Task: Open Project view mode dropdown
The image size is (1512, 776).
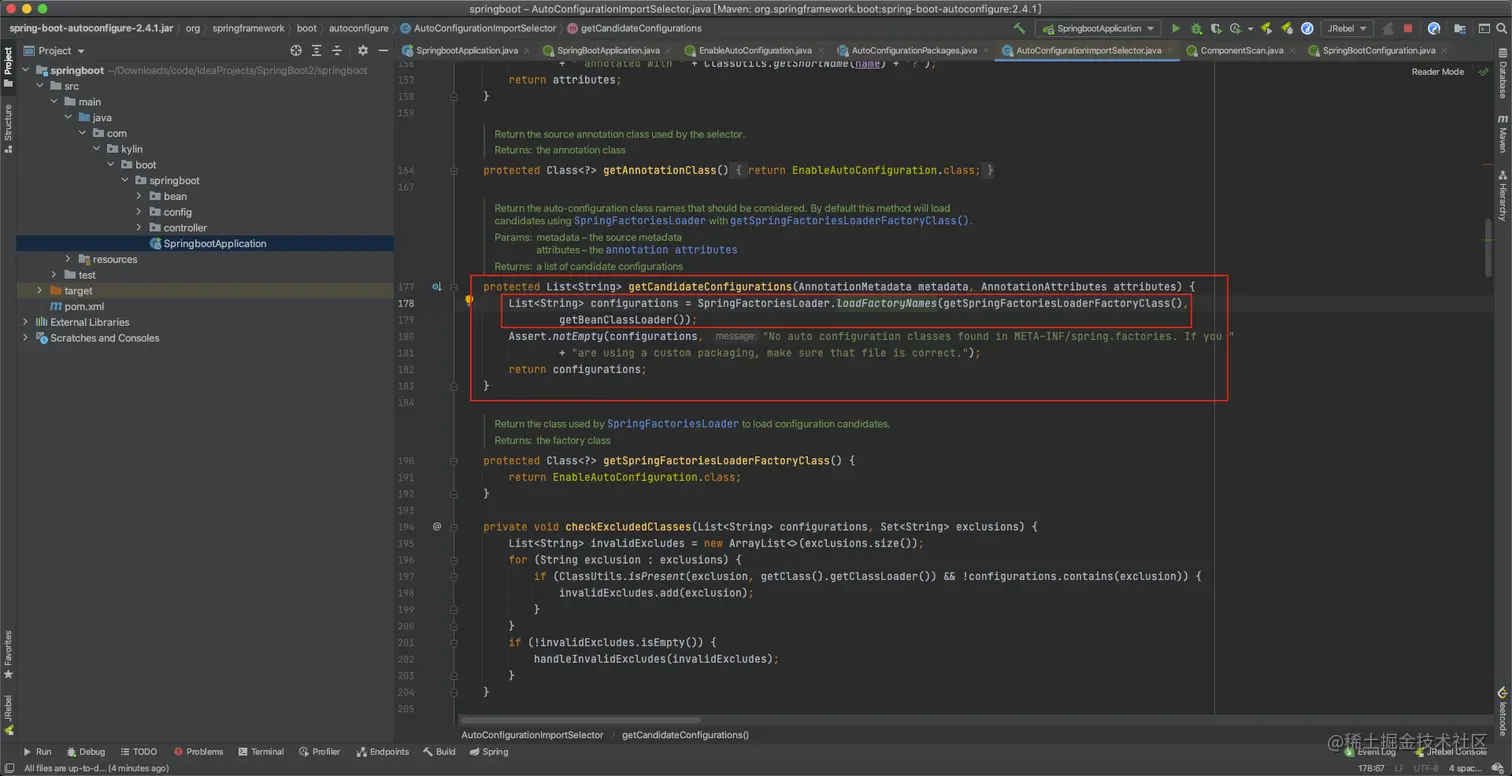Action: 54,50
